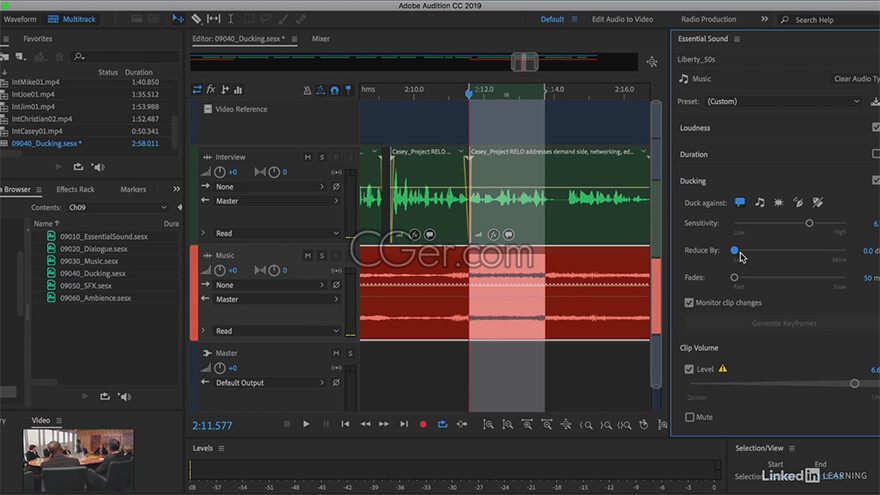Duck against Dialogue clips icon
The image size is (880, 495).
pyautogui.click(x=740, y=203)
